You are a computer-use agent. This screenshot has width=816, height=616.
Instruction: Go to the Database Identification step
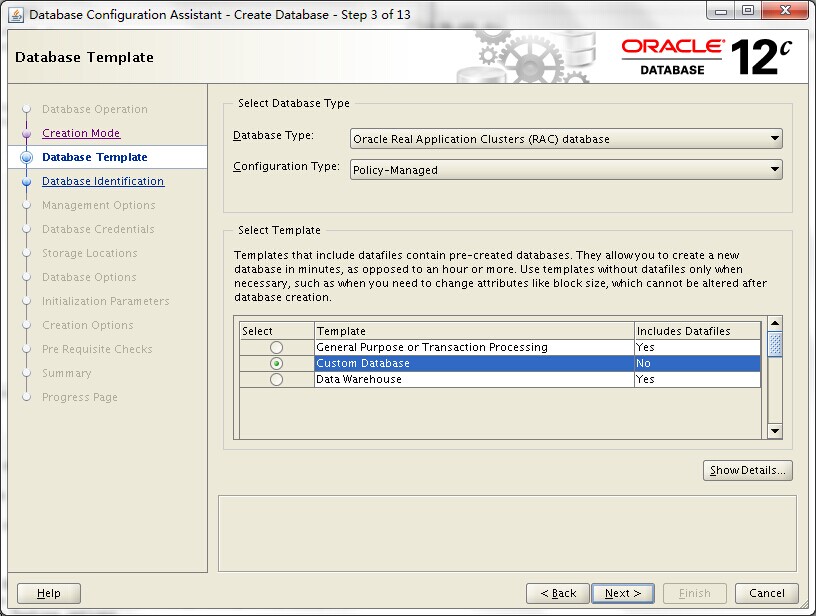pos(103,181)
